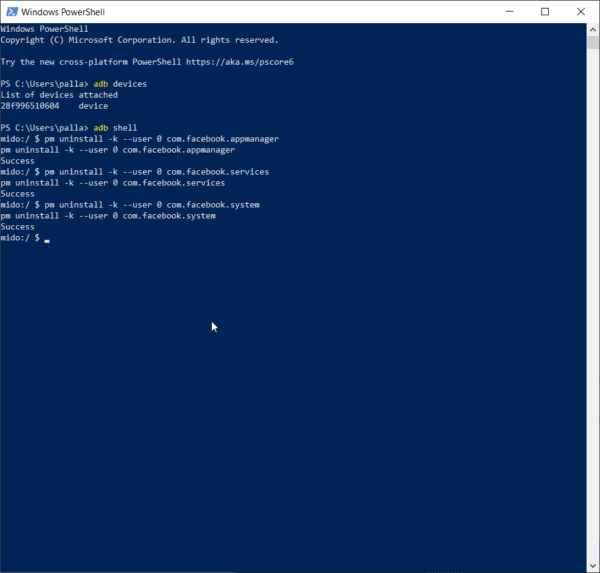Click the first com.facebook.appmanager prompt line
The width and height of the screenshot is (600, 573).
click(140, 139)
